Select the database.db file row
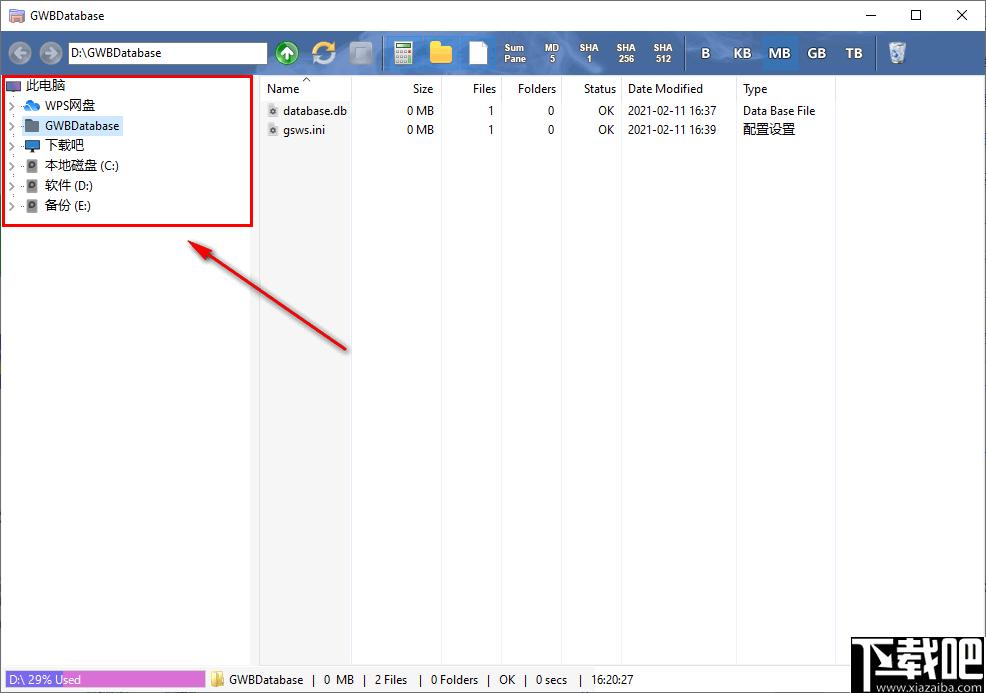 pos(547,111)
